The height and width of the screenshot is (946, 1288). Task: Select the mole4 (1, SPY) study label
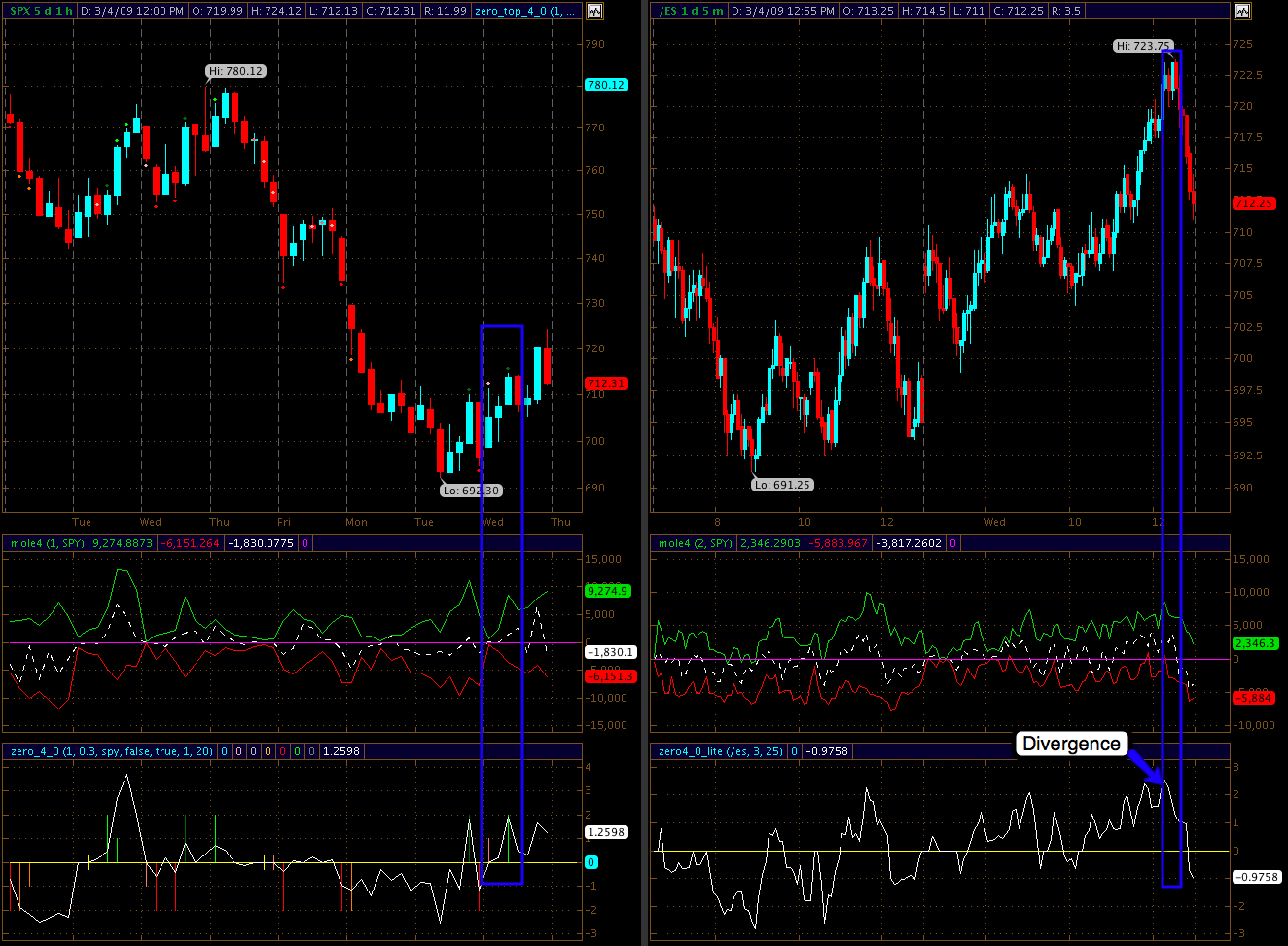47,543
